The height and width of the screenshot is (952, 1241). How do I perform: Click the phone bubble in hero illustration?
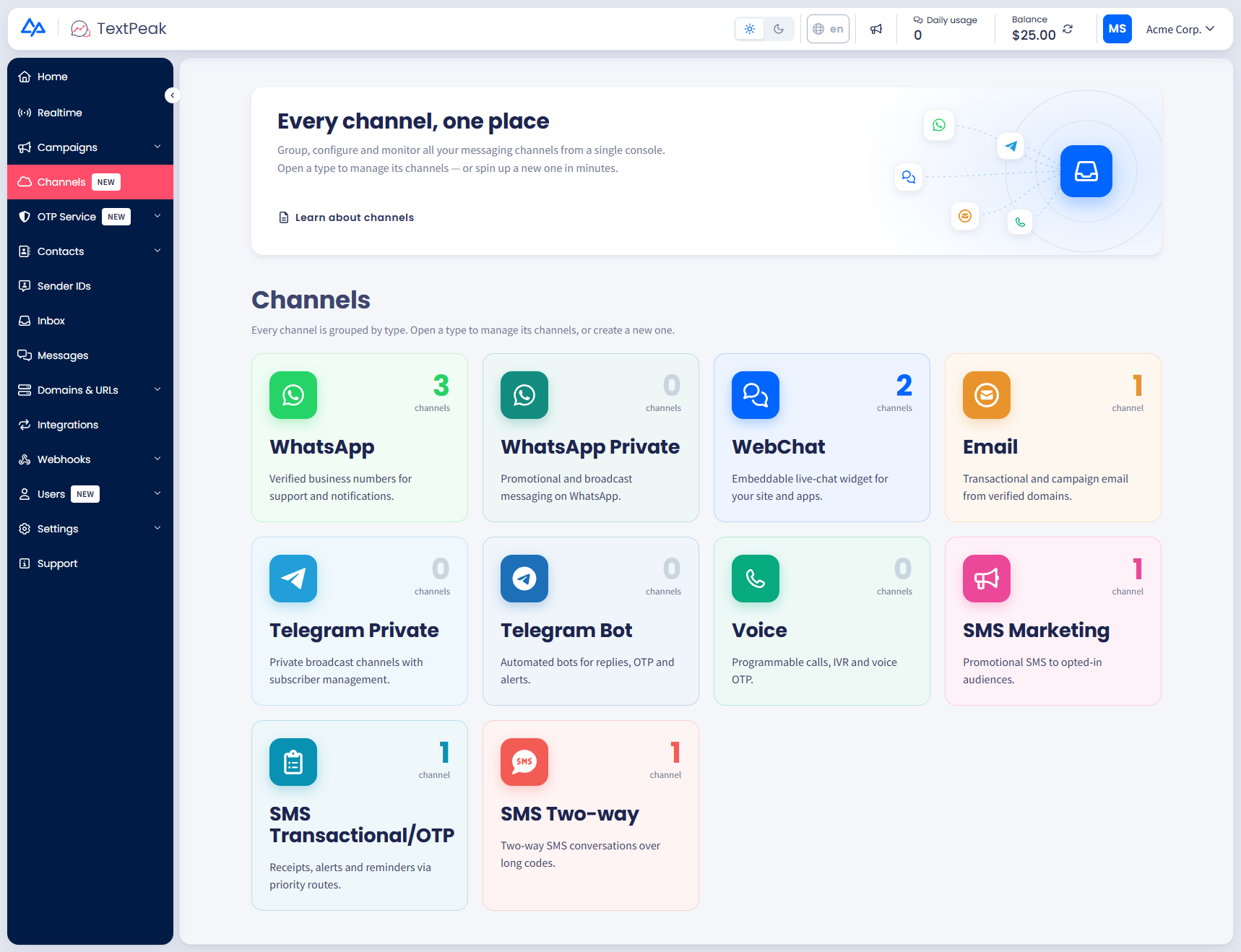(x=1020, y=222)
